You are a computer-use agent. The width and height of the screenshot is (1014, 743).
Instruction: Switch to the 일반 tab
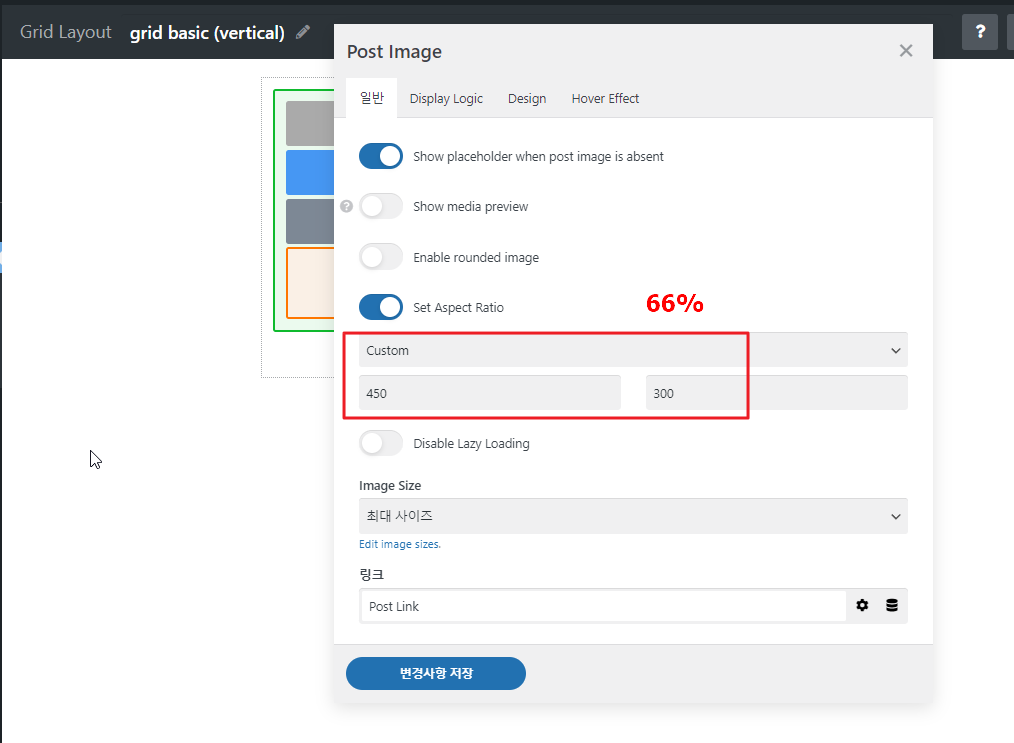coord(372,98)
